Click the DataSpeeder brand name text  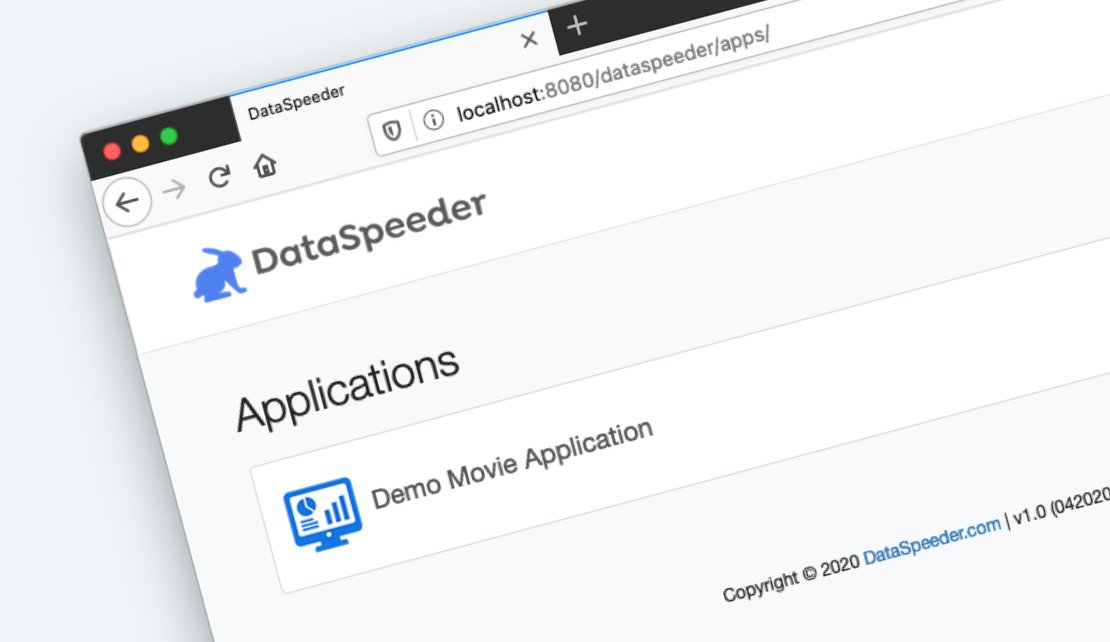click(369, 232)
